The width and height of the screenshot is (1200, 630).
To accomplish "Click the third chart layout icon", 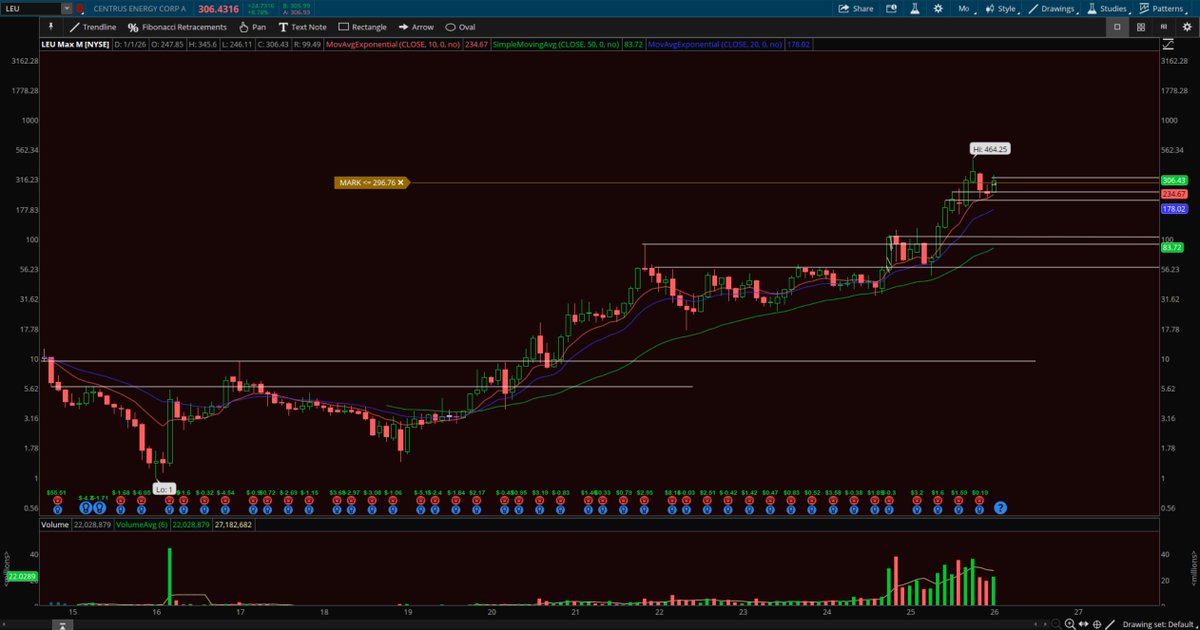I will [x=1163, y=27].
